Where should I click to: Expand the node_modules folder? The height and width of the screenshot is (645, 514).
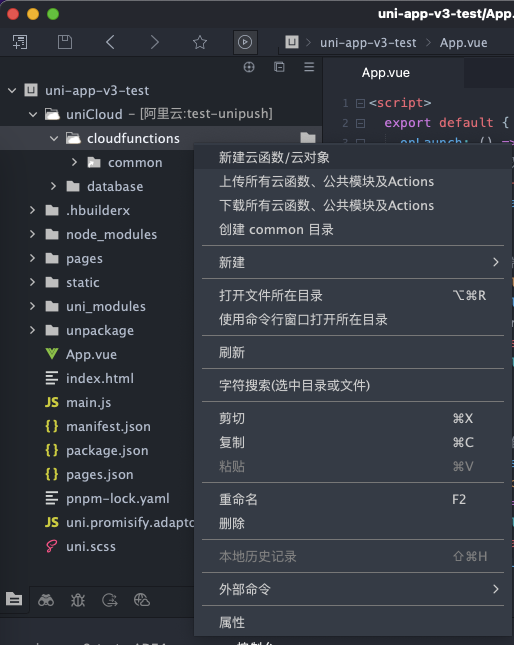pos(32,234)
